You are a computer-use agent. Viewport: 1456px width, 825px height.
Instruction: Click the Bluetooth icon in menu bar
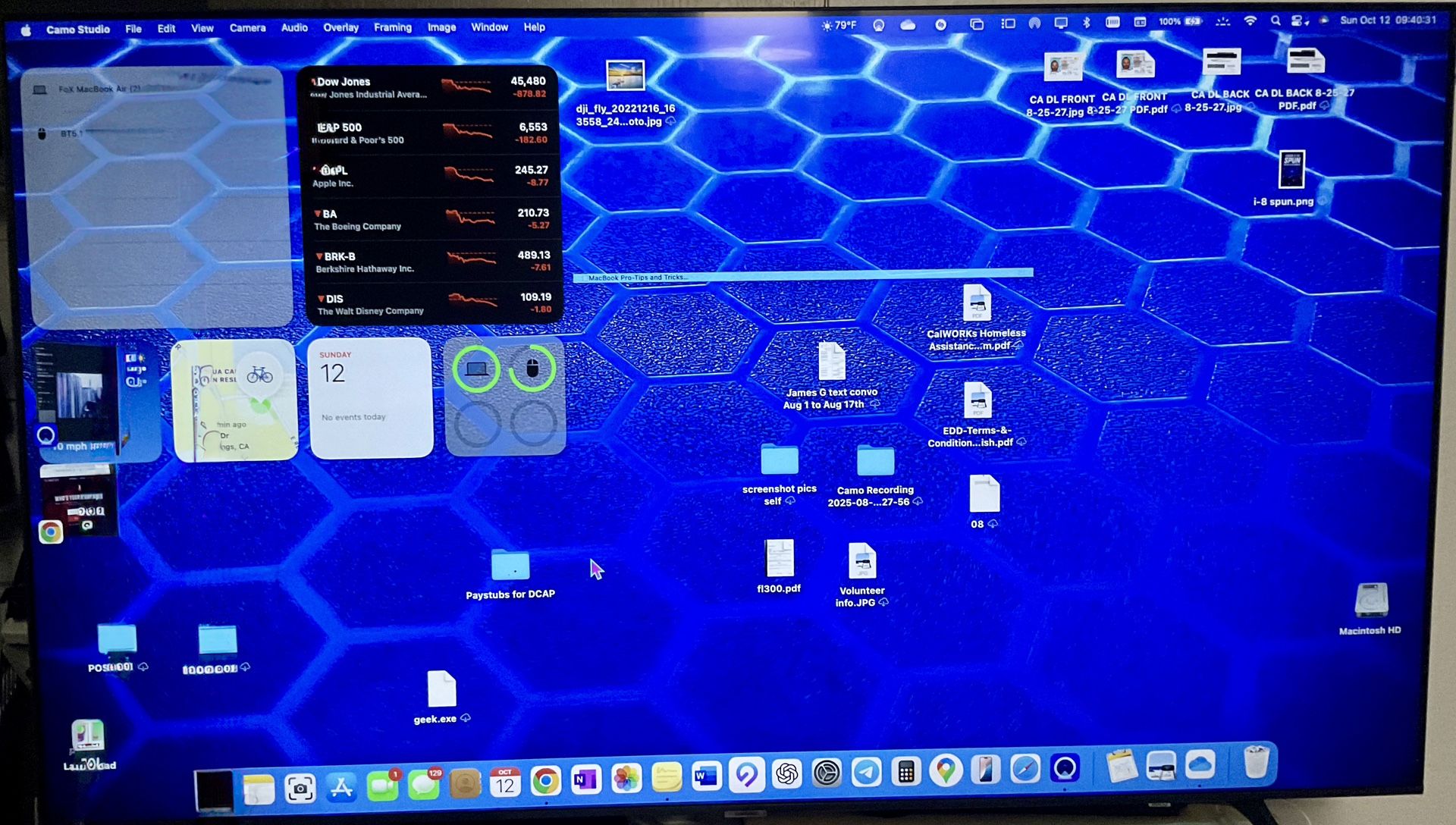(1086, 23)
